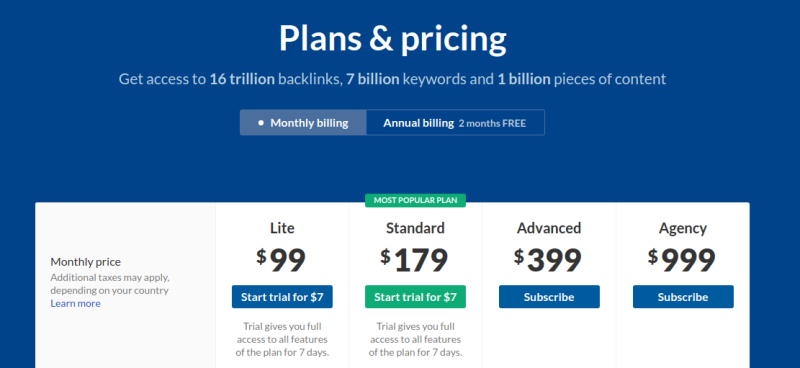Click the Most Popular Plan badge
Viewport: 800px width, 368px height.
click(415, 201)
